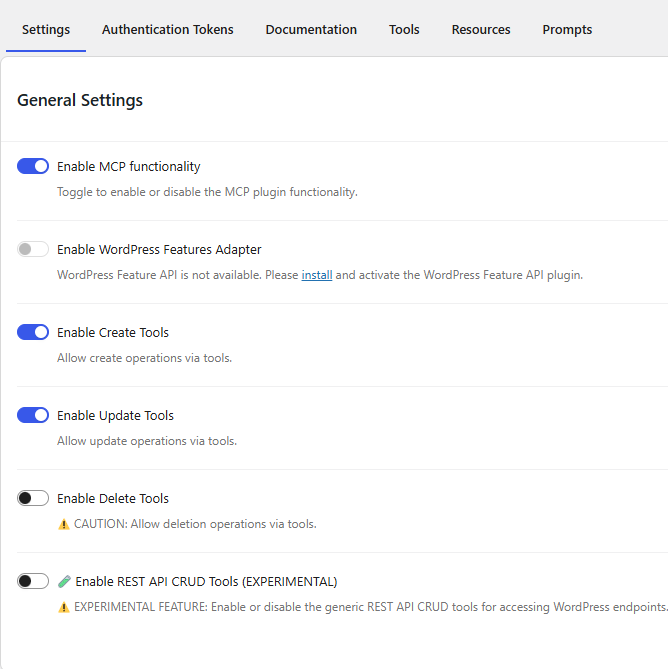
Task: Turn on the Enable Delete Tools switch
Action: coord(33,498)
